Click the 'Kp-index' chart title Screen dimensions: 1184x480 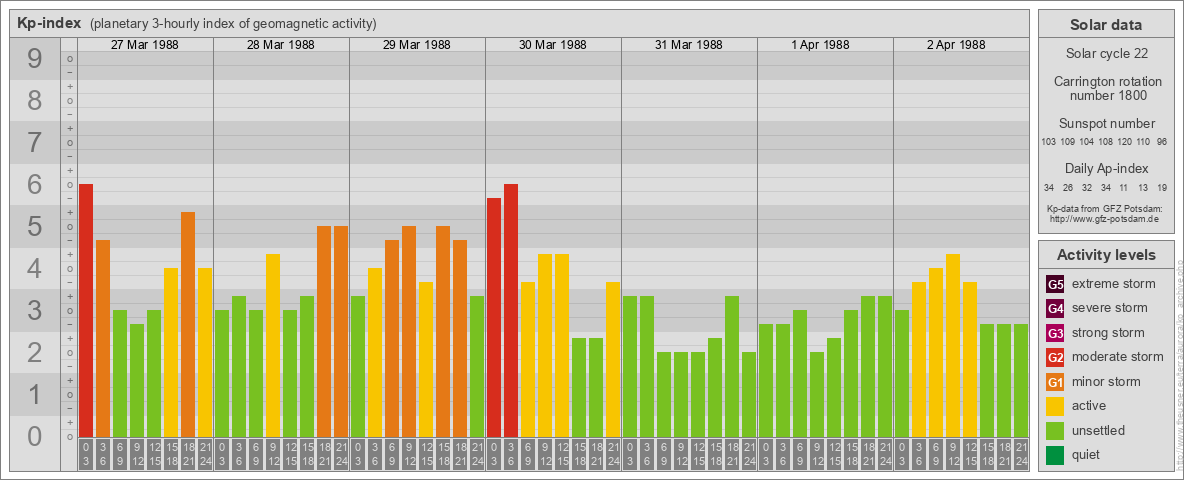[x=49, y=23]
